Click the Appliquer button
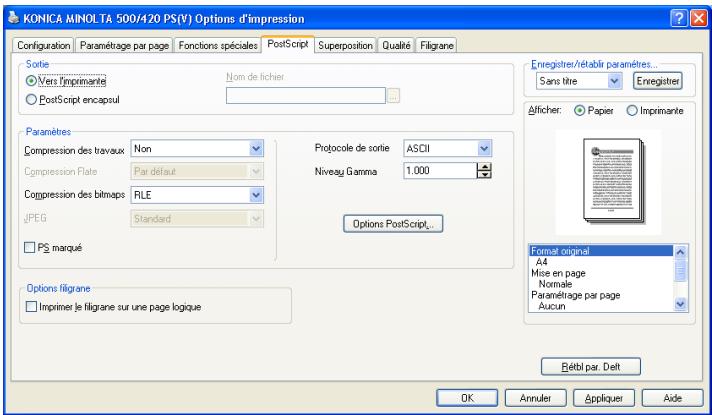This screenshot has height=415, width=712. (x=604, y=398)
